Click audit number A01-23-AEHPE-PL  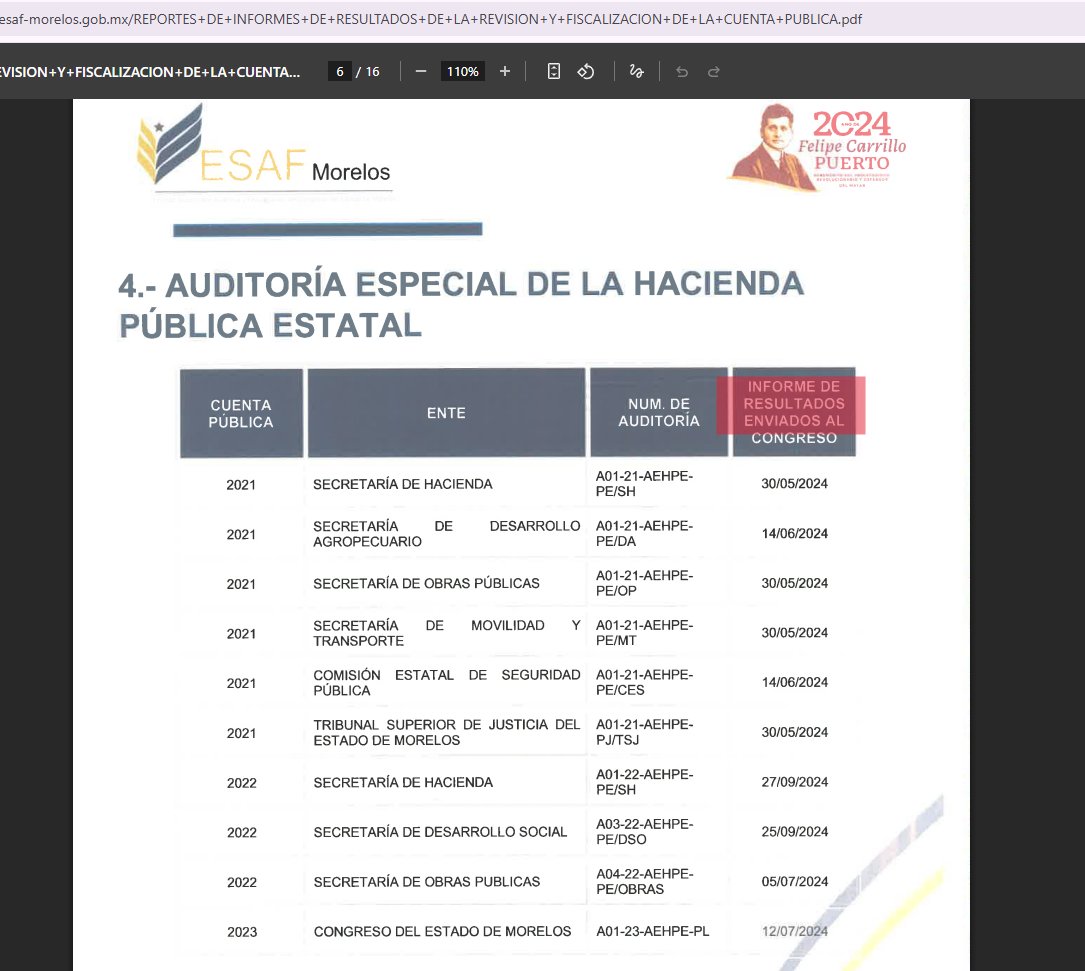(653, 932)
